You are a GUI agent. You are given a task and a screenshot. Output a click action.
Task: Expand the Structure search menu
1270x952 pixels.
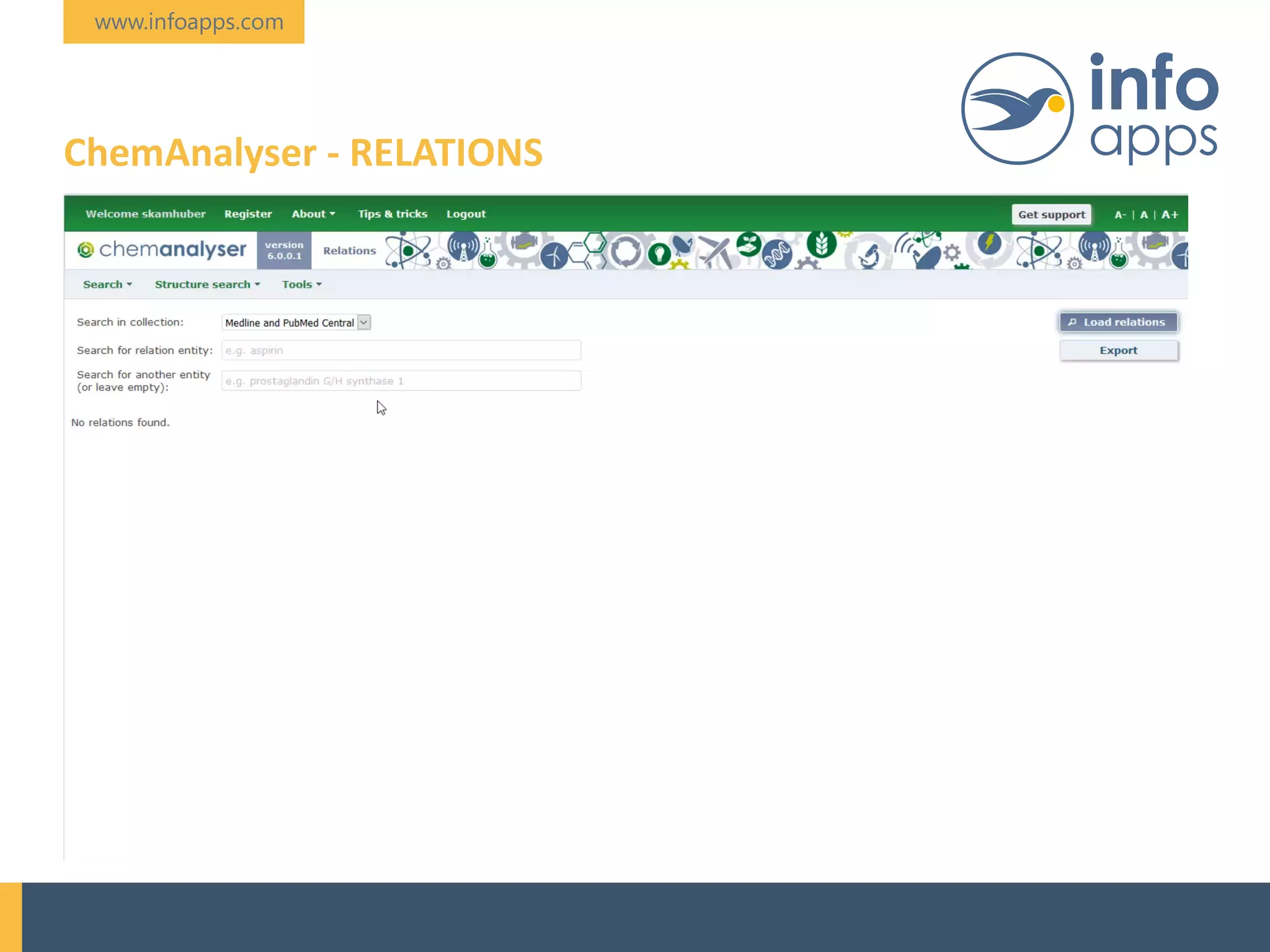coord(207,284)
